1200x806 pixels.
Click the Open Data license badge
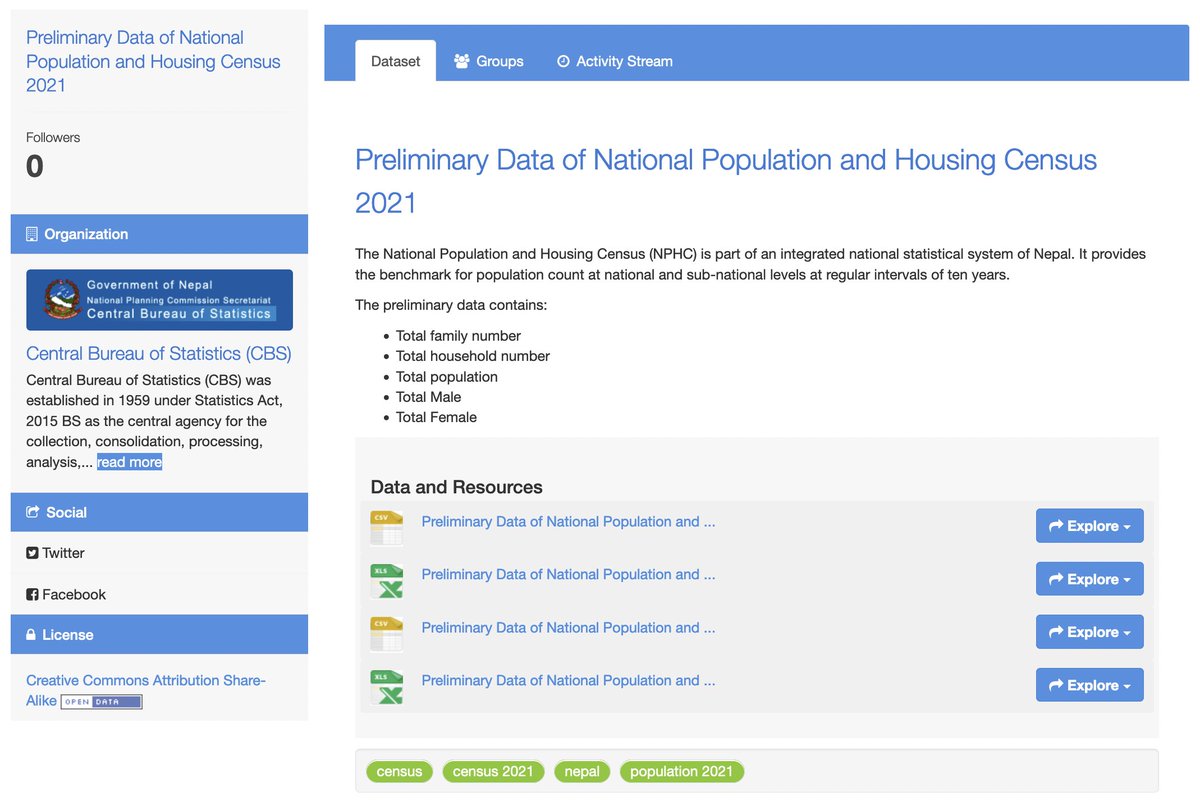[x=101, y=702]
